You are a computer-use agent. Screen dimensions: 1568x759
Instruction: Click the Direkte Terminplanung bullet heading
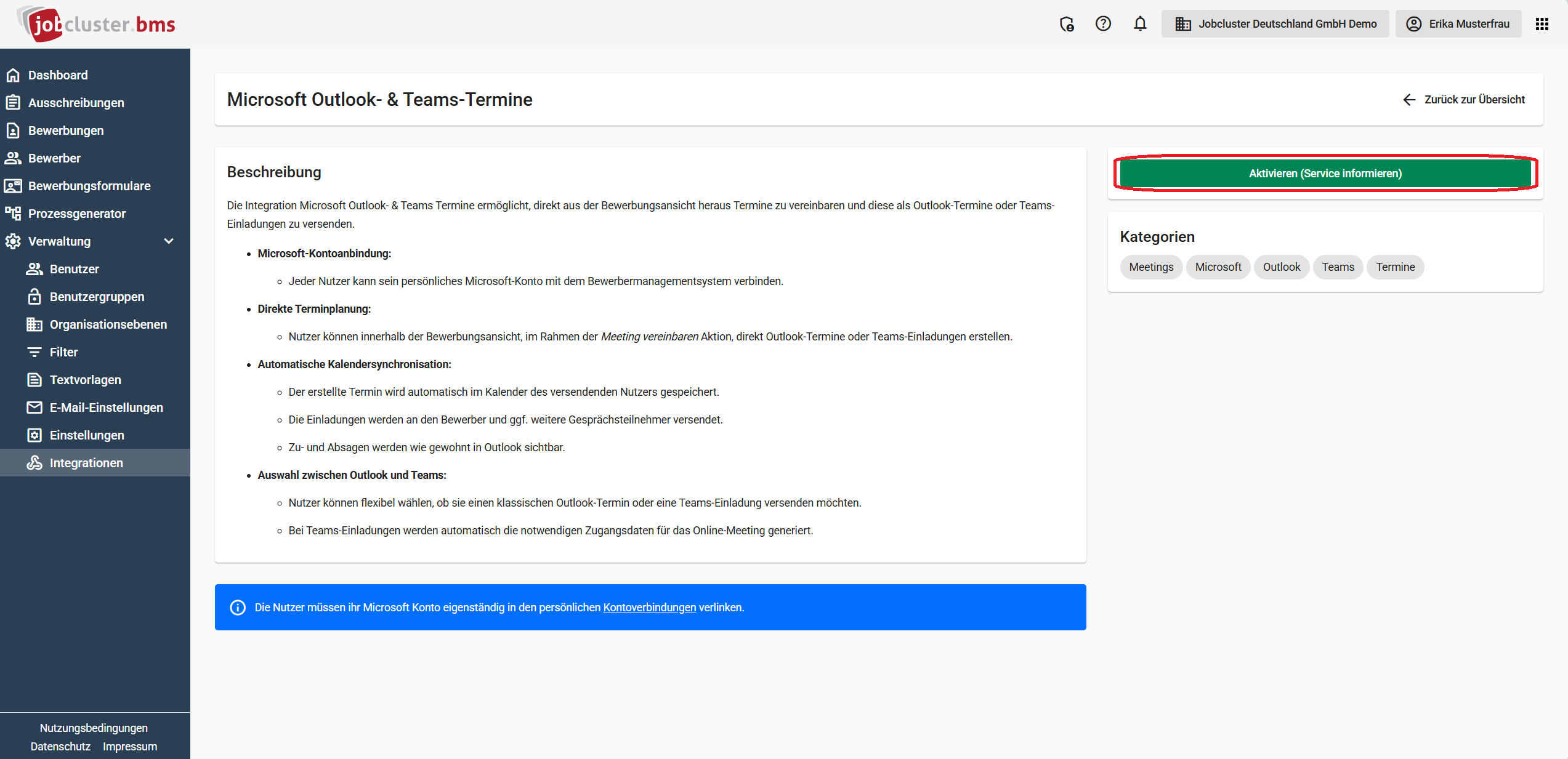[x=314, y=309]
